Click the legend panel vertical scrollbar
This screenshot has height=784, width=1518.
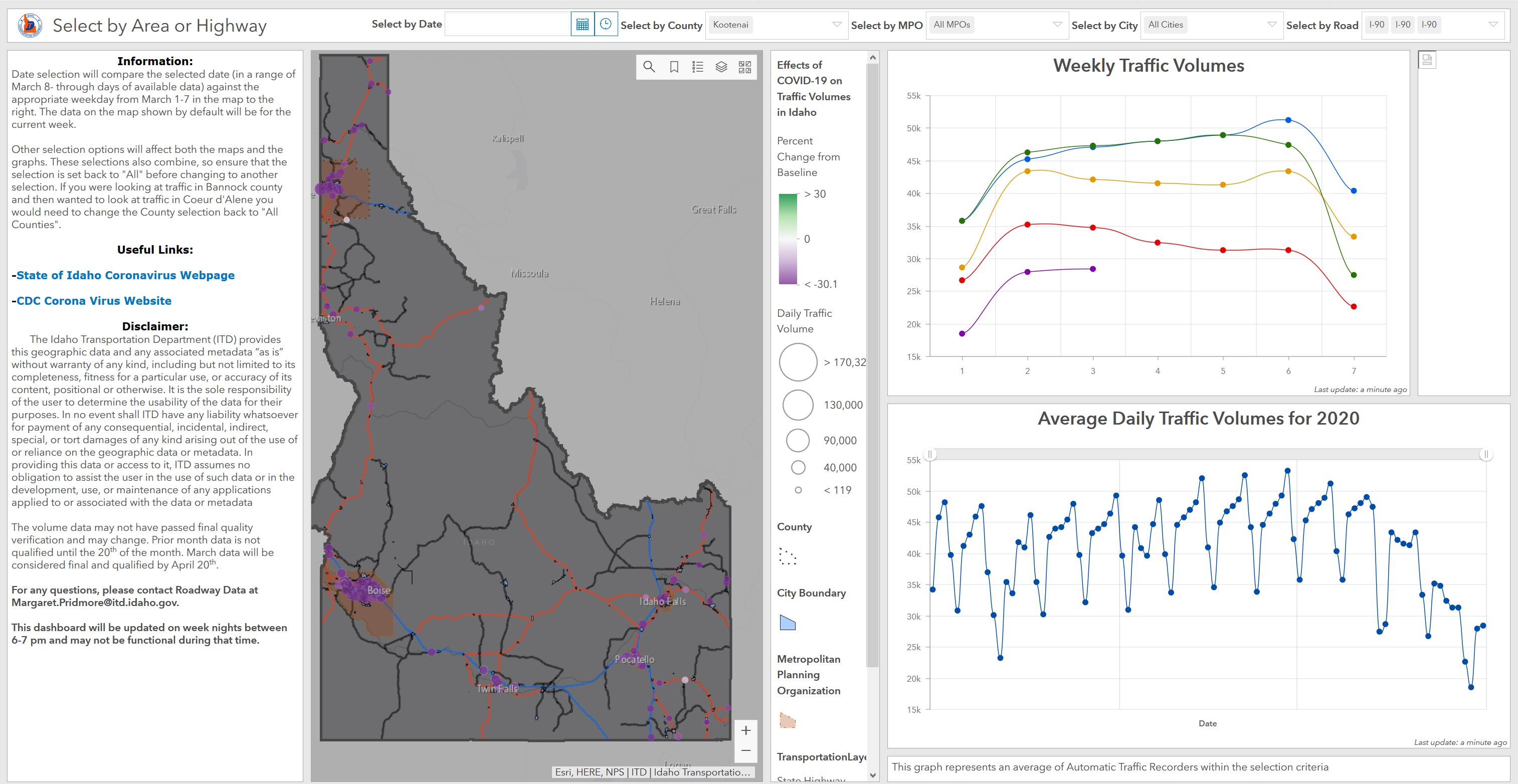873,365
